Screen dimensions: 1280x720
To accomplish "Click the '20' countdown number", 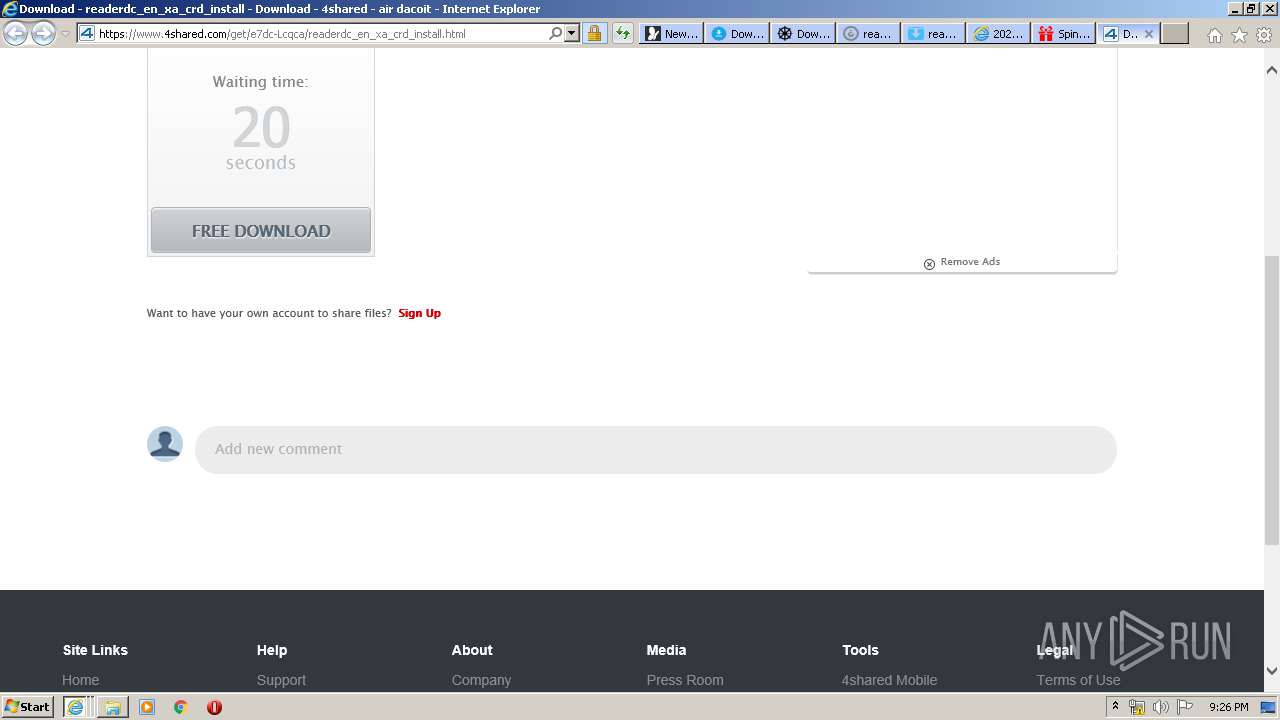I will (261, 127).
